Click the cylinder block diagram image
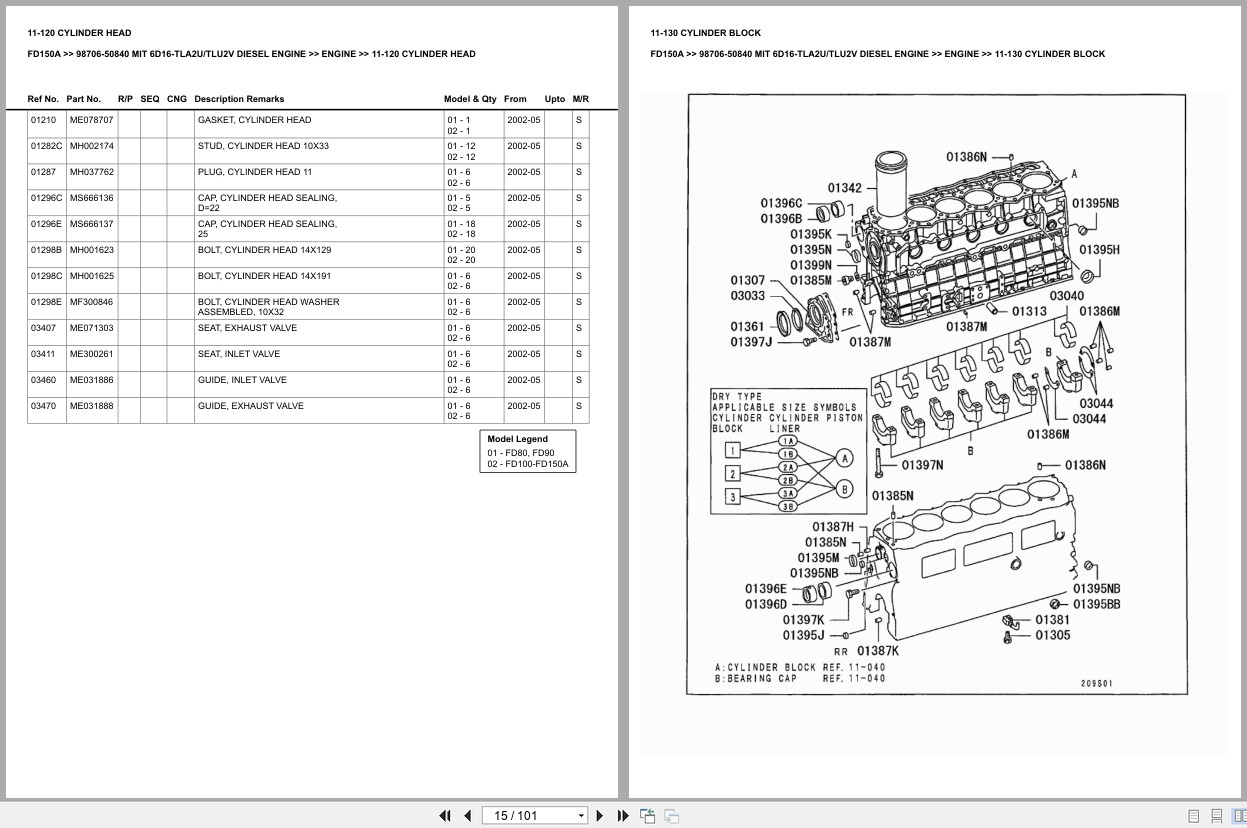Viewport: 1247px width, 828px height. pyautogui.click(x=937, y=394)
